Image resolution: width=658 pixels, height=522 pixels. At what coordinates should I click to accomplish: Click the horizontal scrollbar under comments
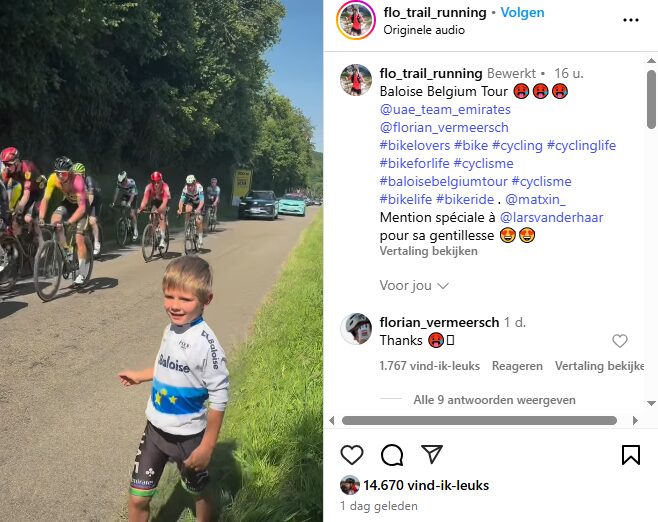coord(479,420)
